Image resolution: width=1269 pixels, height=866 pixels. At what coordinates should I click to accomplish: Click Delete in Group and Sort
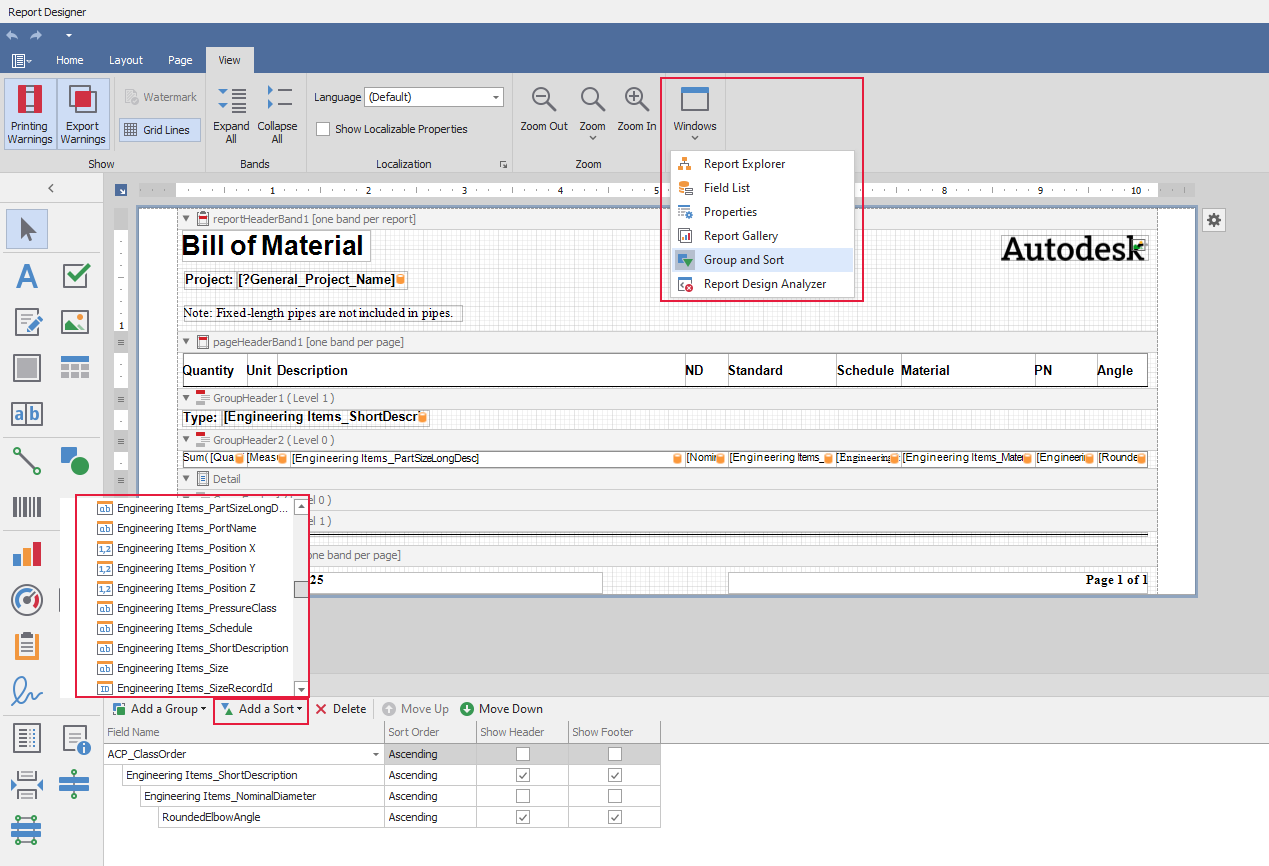click(x=341, y=709)
